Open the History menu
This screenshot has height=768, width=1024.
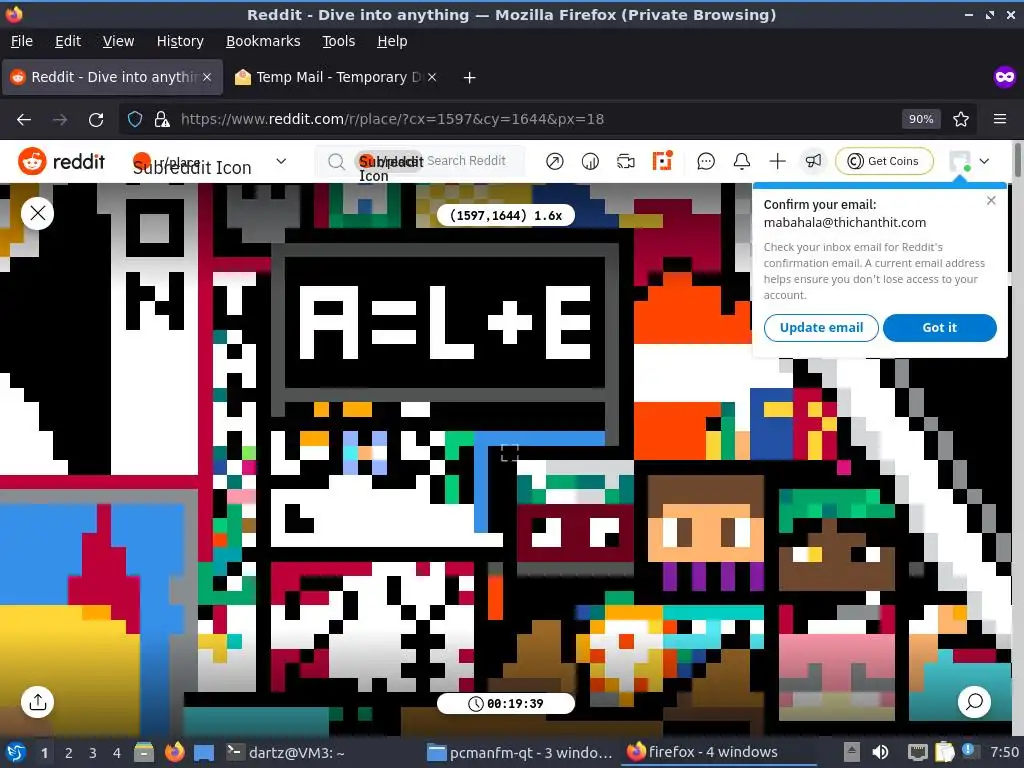pos(180,41)
